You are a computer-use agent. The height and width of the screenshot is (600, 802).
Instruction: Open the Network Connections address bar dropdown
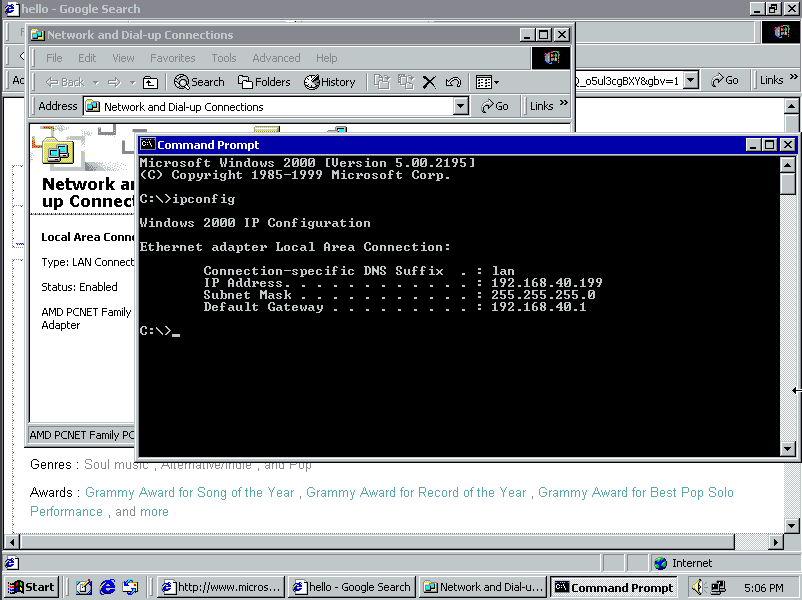point(461,106)
